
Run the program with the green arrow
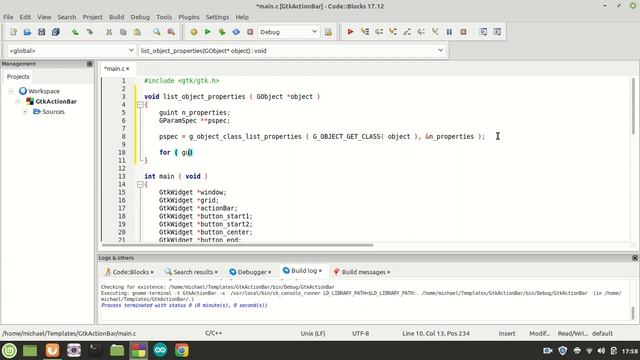point(207,32)
